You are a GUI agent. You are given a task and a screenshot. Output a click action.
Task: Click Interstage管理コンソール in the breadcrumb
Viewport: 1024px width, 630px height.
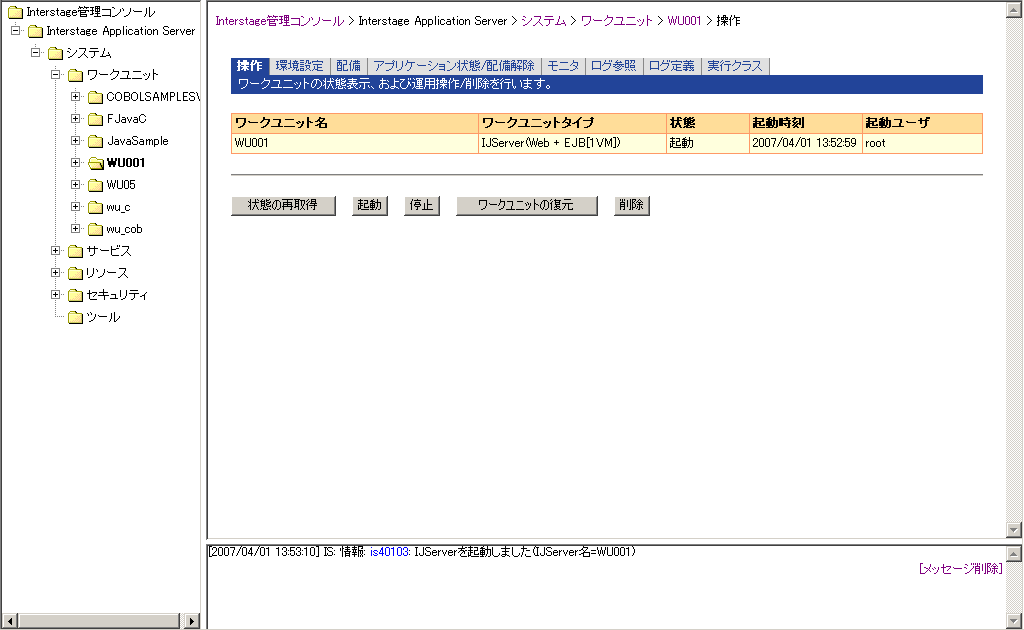(x=280, y=21)
